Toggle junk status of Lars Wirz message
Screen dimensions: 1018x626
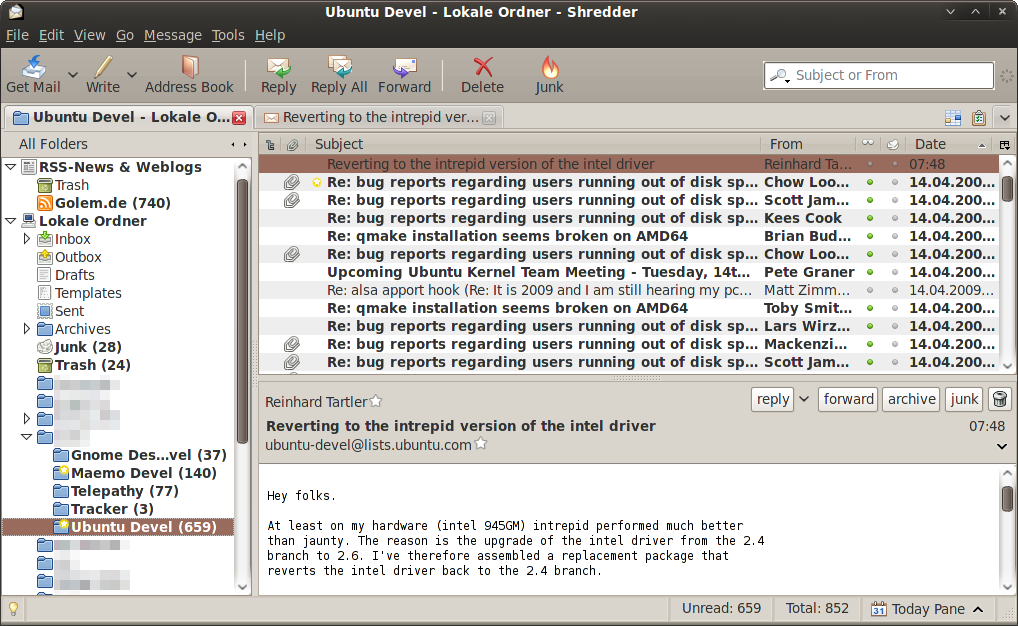[895, 326]
